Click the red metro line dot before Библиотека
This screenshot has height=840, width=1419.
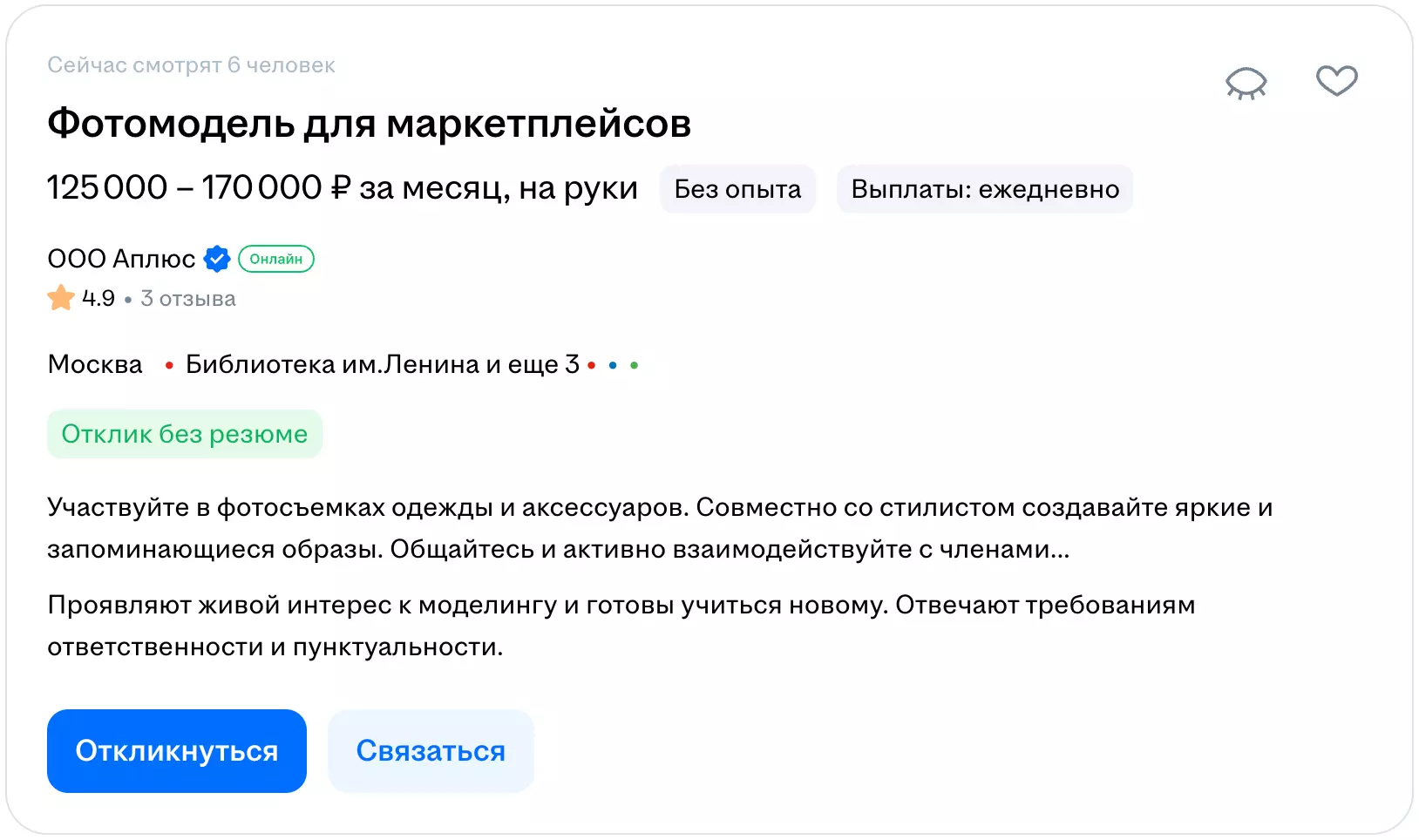169,366
